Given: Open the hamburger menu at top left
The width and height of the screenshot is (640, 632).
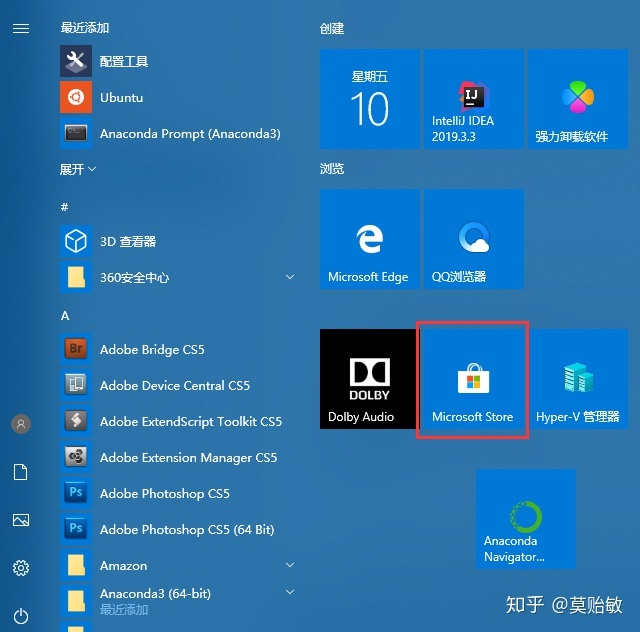Looking at the screenshot, I should 21,29.
